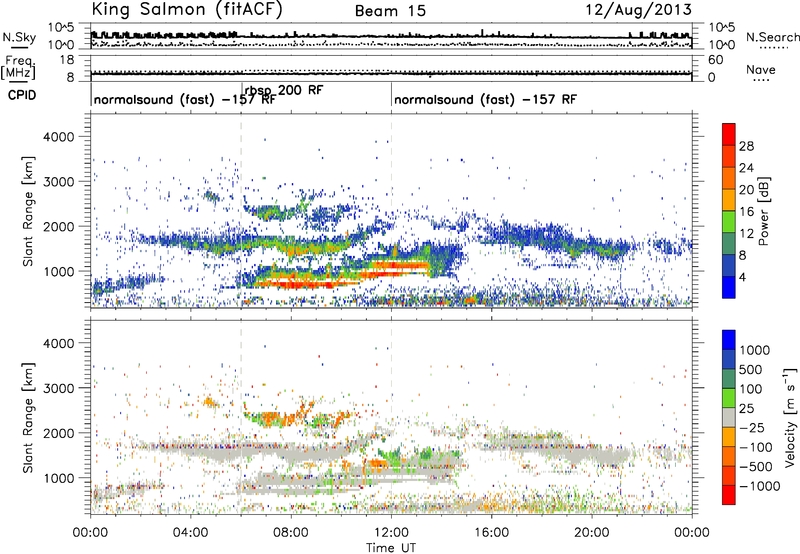Click 'Slant Range [km]' on the Power panel
Viewport: 800px width, 554px height.
pyautogui.click(x=28, y=211)
